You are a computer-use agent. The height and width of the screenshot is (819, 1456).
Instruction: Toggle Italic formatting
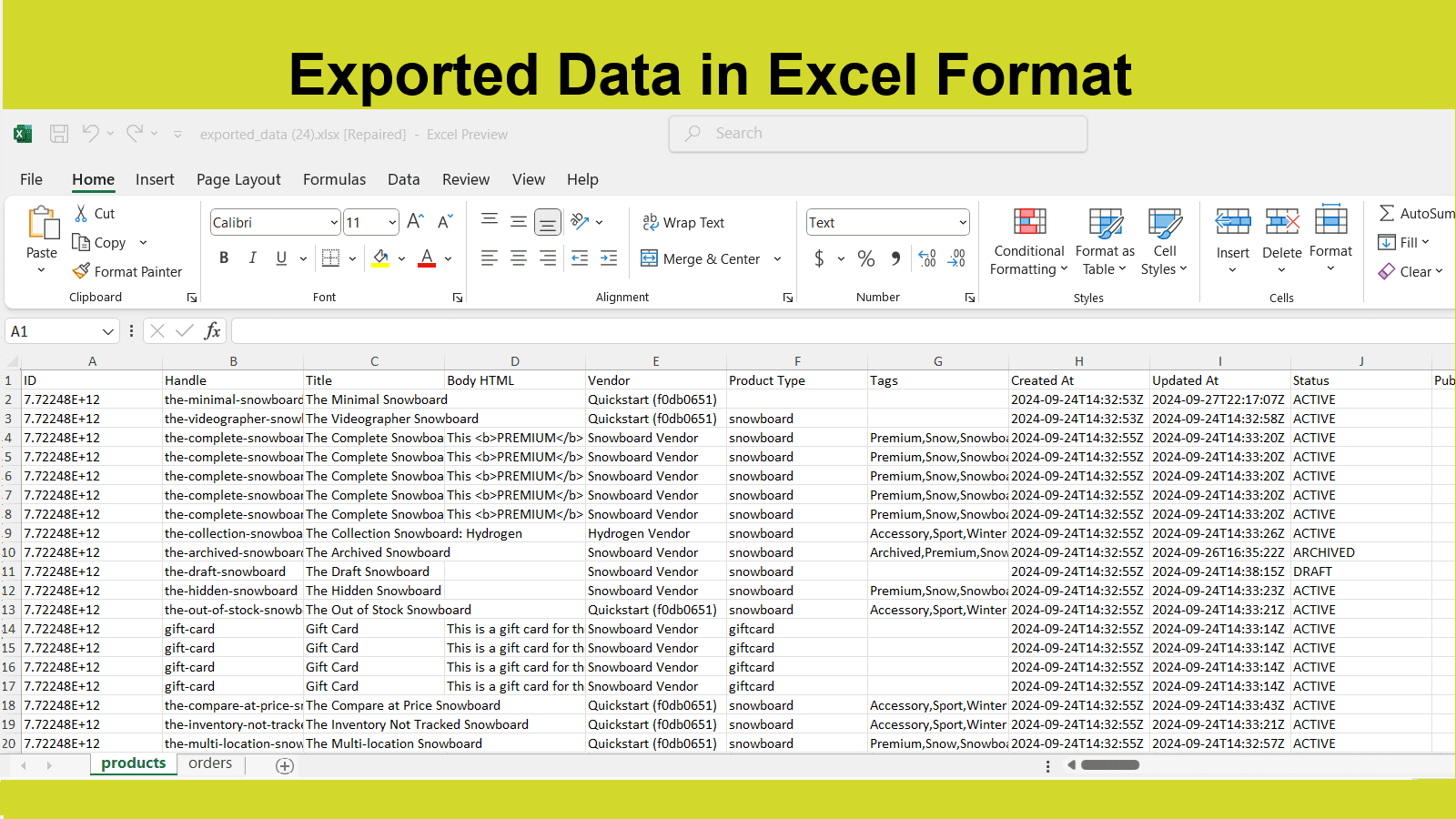click(x=253, y=258)
